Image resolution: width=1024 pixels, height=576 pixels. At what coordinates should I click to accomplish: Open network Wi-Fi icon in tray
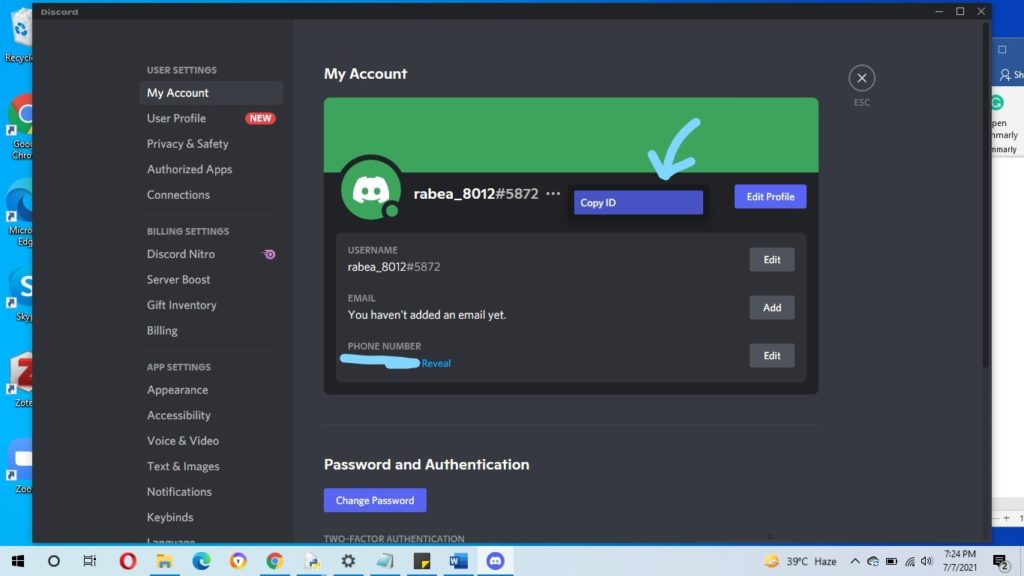(x=909, y=561)
